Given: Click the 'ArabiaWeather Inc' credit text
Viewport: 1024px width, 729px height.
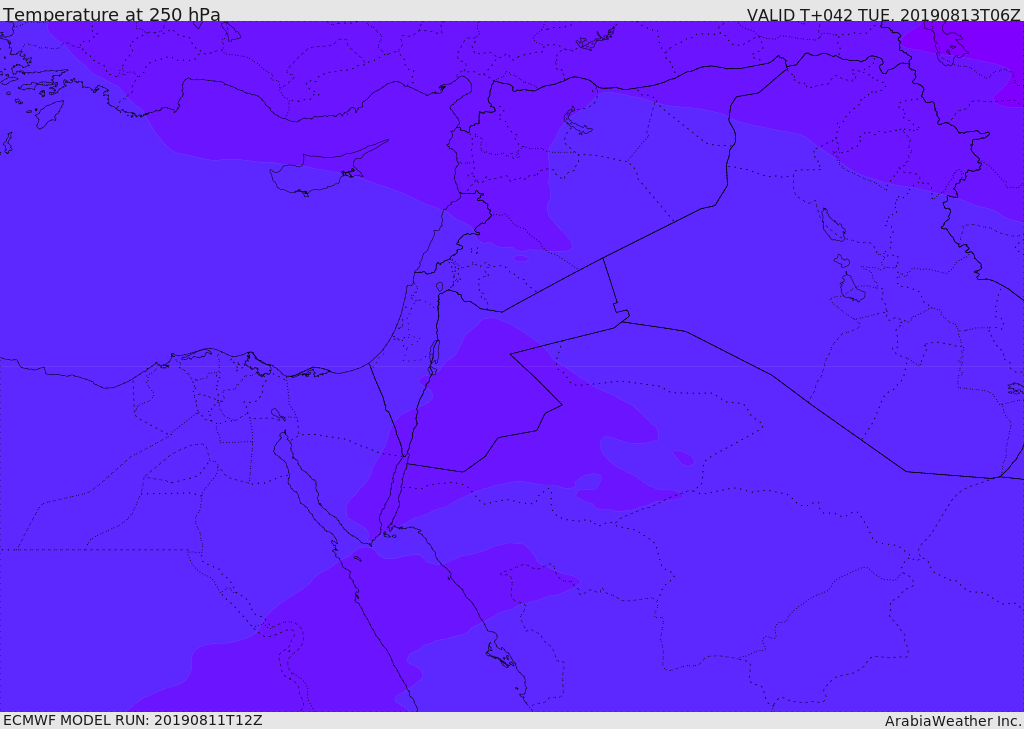Looking at the screenshot, I should click(952, 721).
